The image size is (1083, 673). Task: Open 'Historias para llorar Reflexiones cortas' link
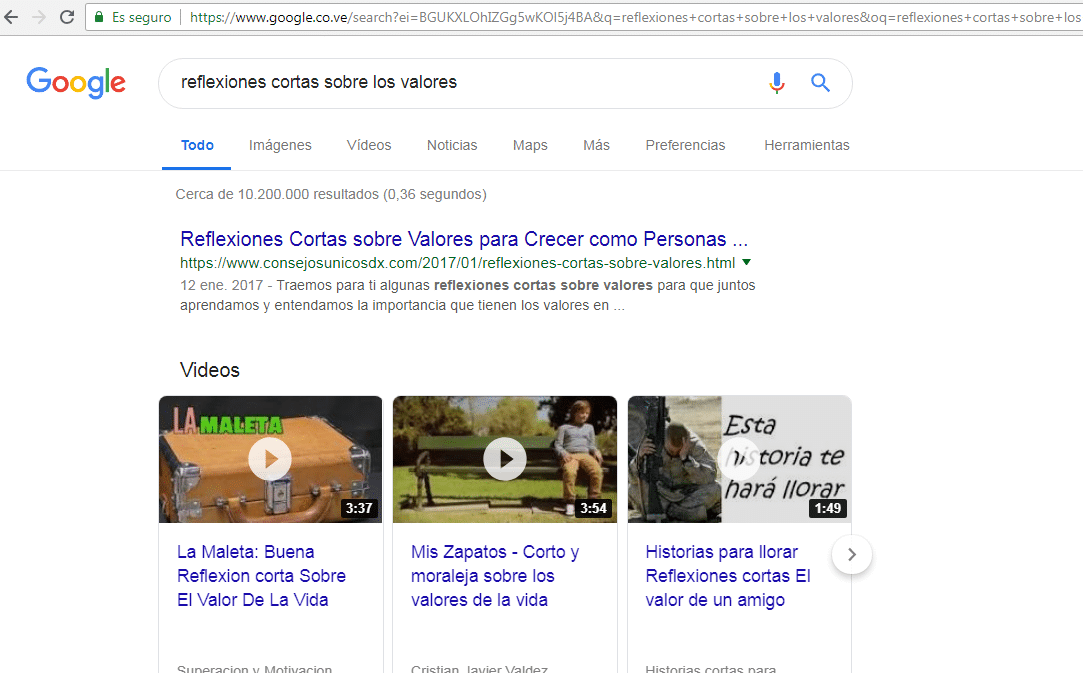point(728,576)
